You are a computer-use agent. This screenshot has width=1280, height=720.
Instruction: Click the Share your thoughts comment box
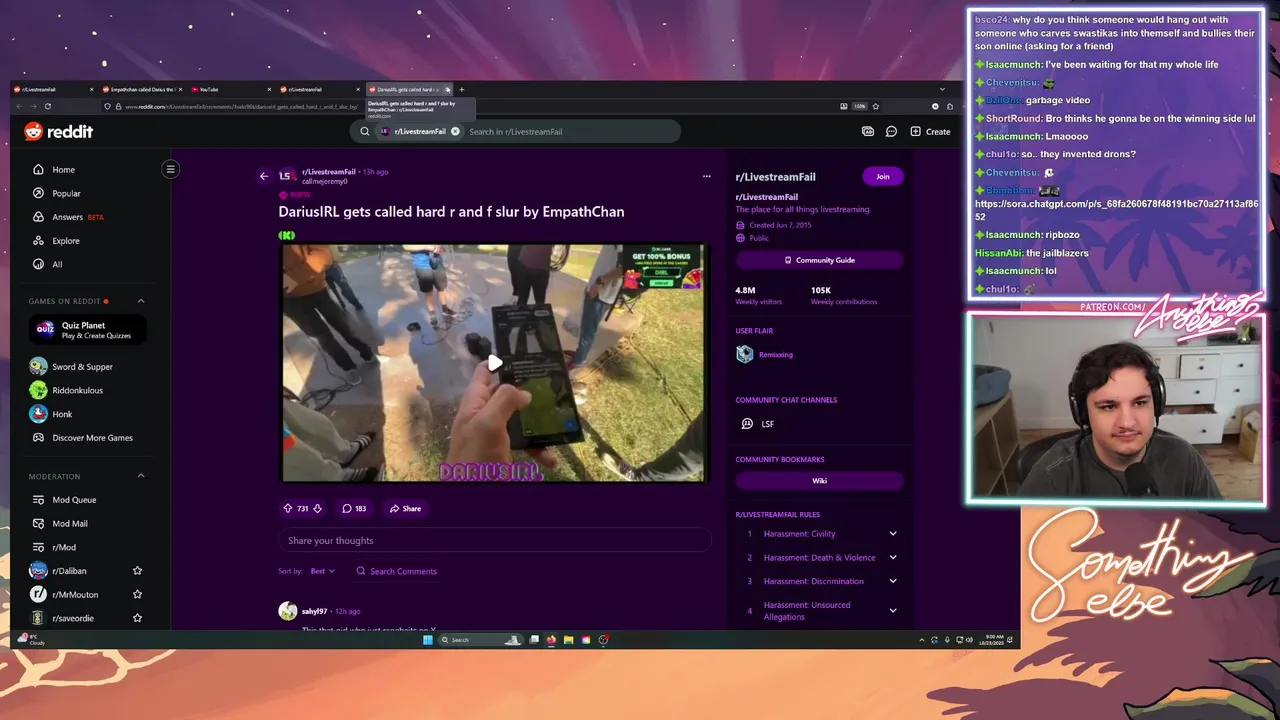pyautogui.click(x=494, y=541)
